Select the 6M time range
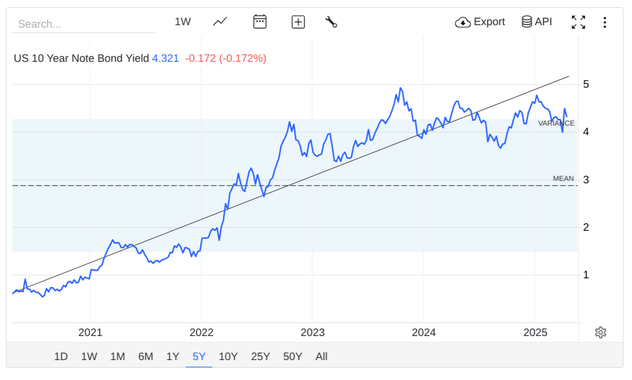632x380 pixels. click(146, 357)
